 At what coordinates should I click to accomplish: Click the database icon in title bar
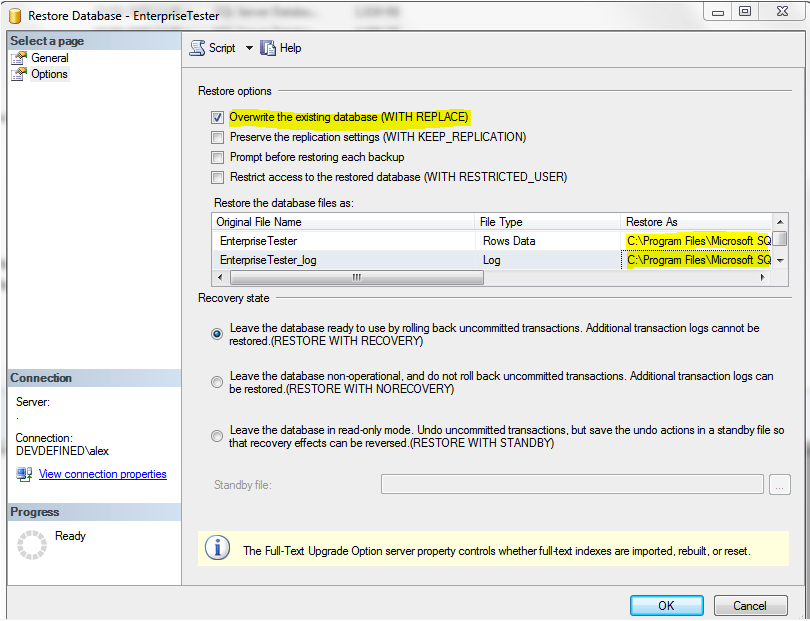pos(17,13)
